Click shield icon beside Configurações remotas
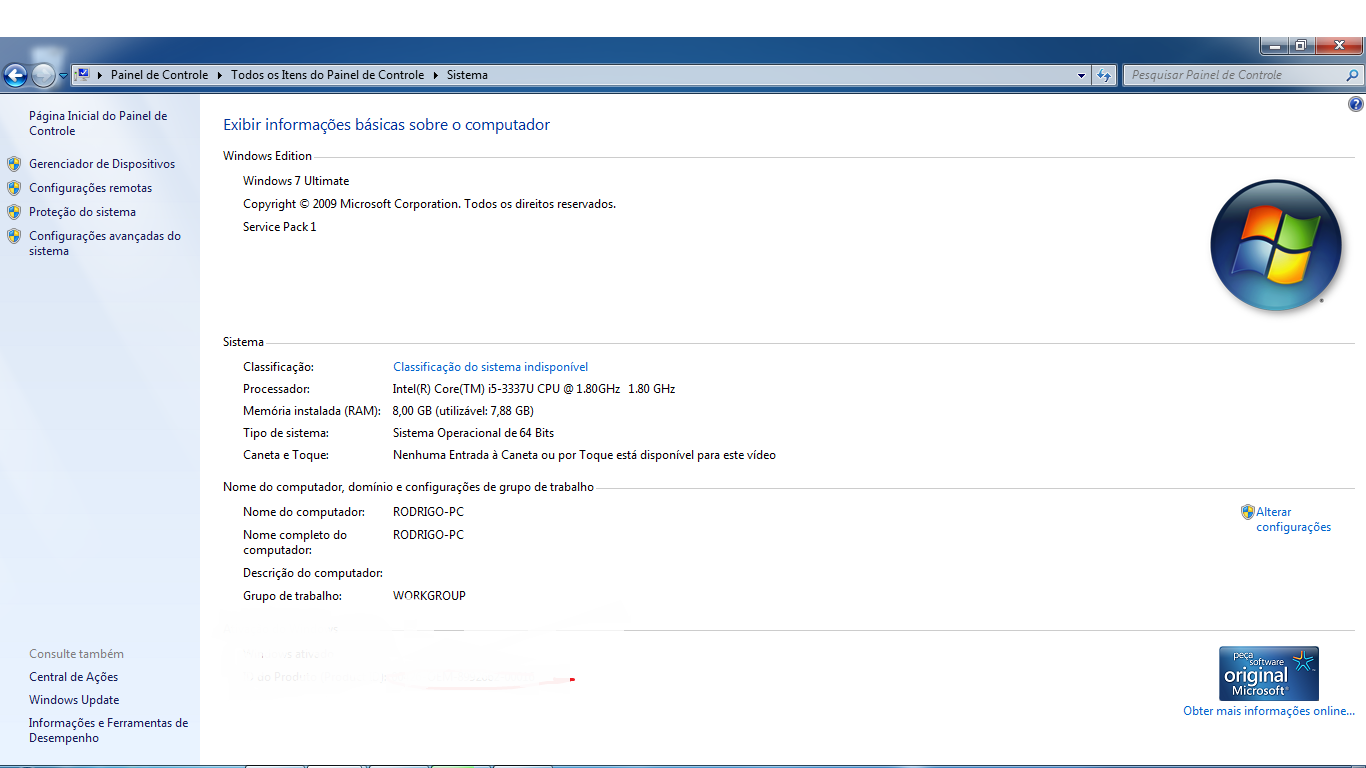The height and width of the screenshot is (768, 1366). [14, 188]
